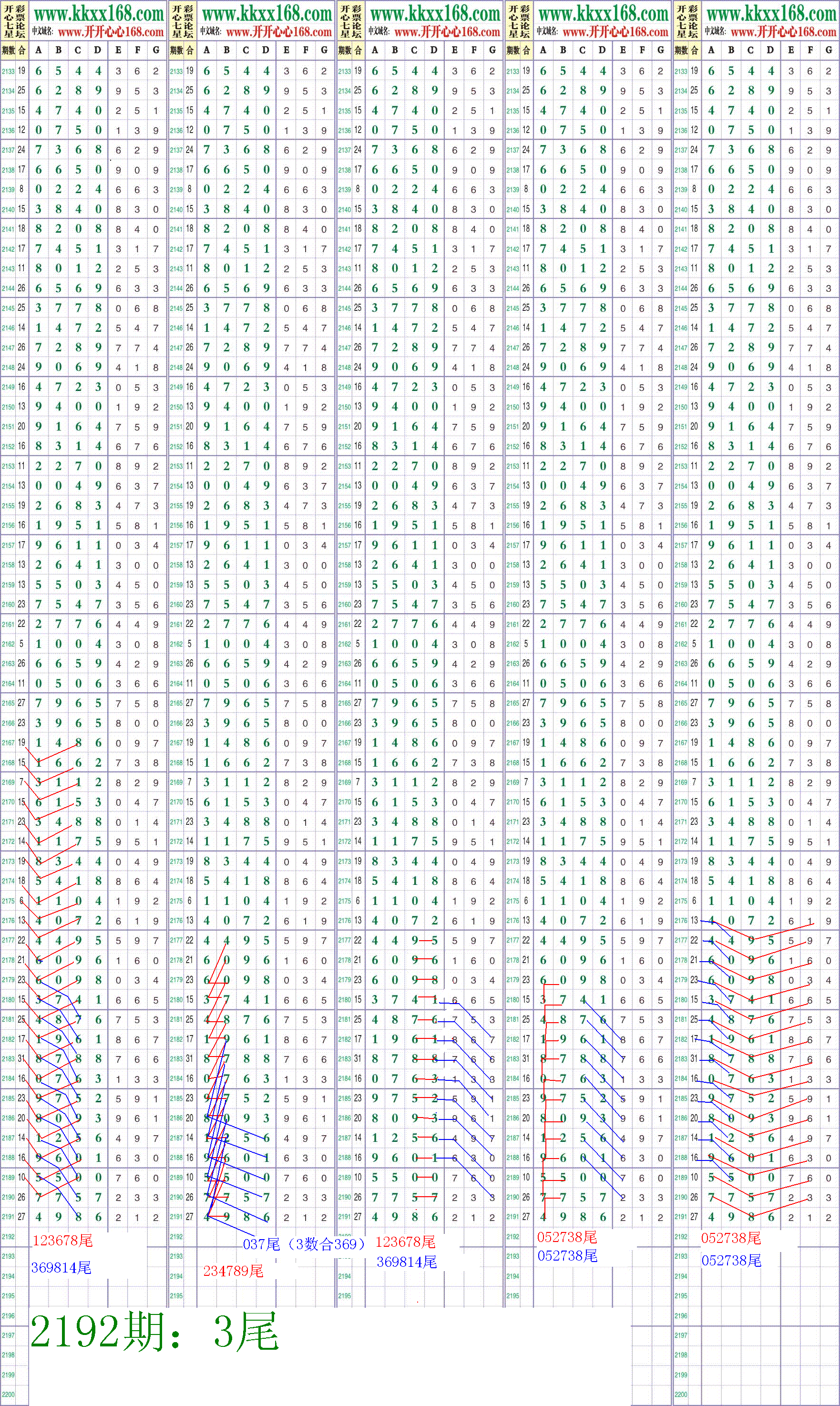840x1406 pixels.
Task: Click the red www.开开心心168.com address in third panel
Action: point(447,32)
